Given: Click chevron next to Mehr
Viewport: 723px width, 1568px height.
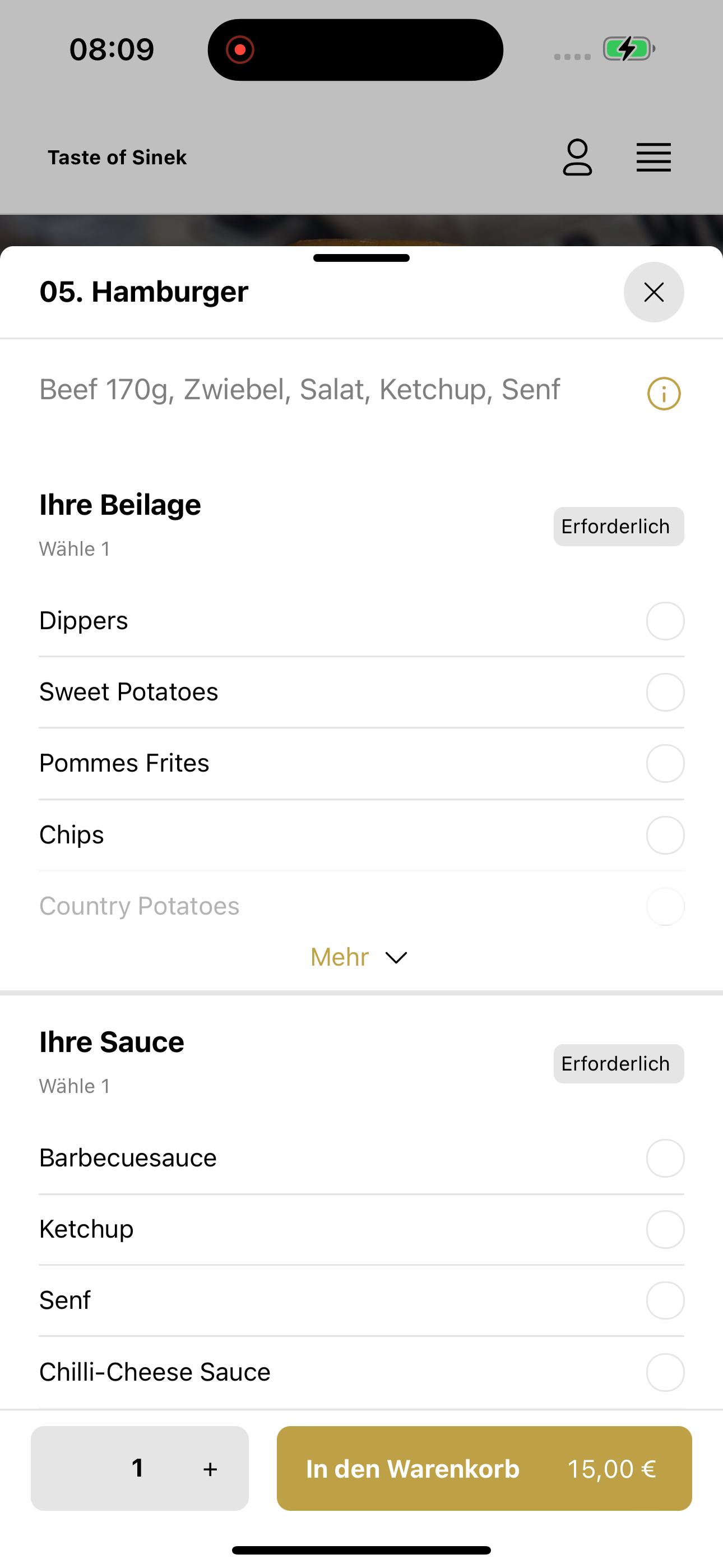Looking at the screenshot, I should (396, 958).
